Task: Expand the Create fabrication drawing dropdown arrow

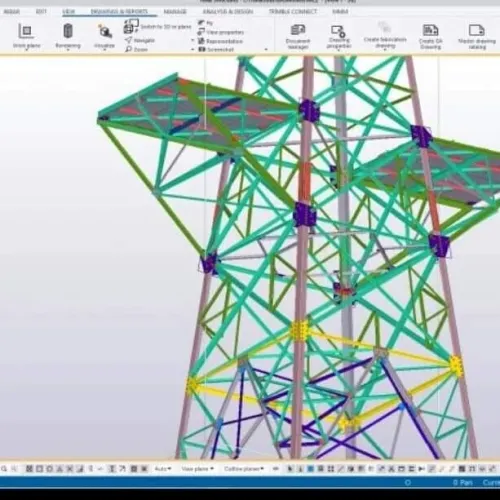Action: [385, 50]
